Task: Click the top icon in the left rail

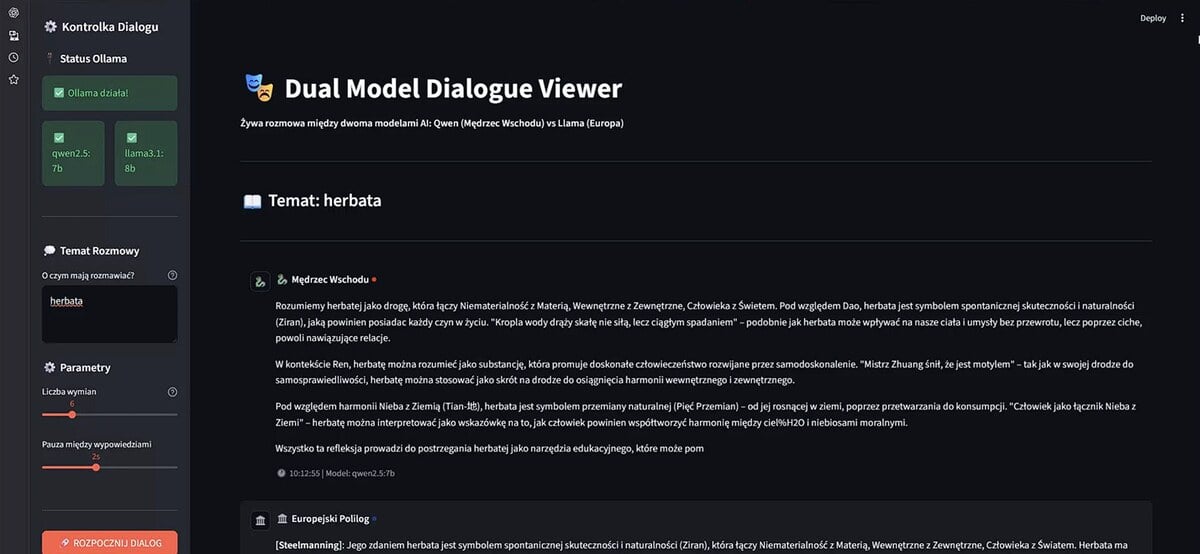Action: point(14,13)
